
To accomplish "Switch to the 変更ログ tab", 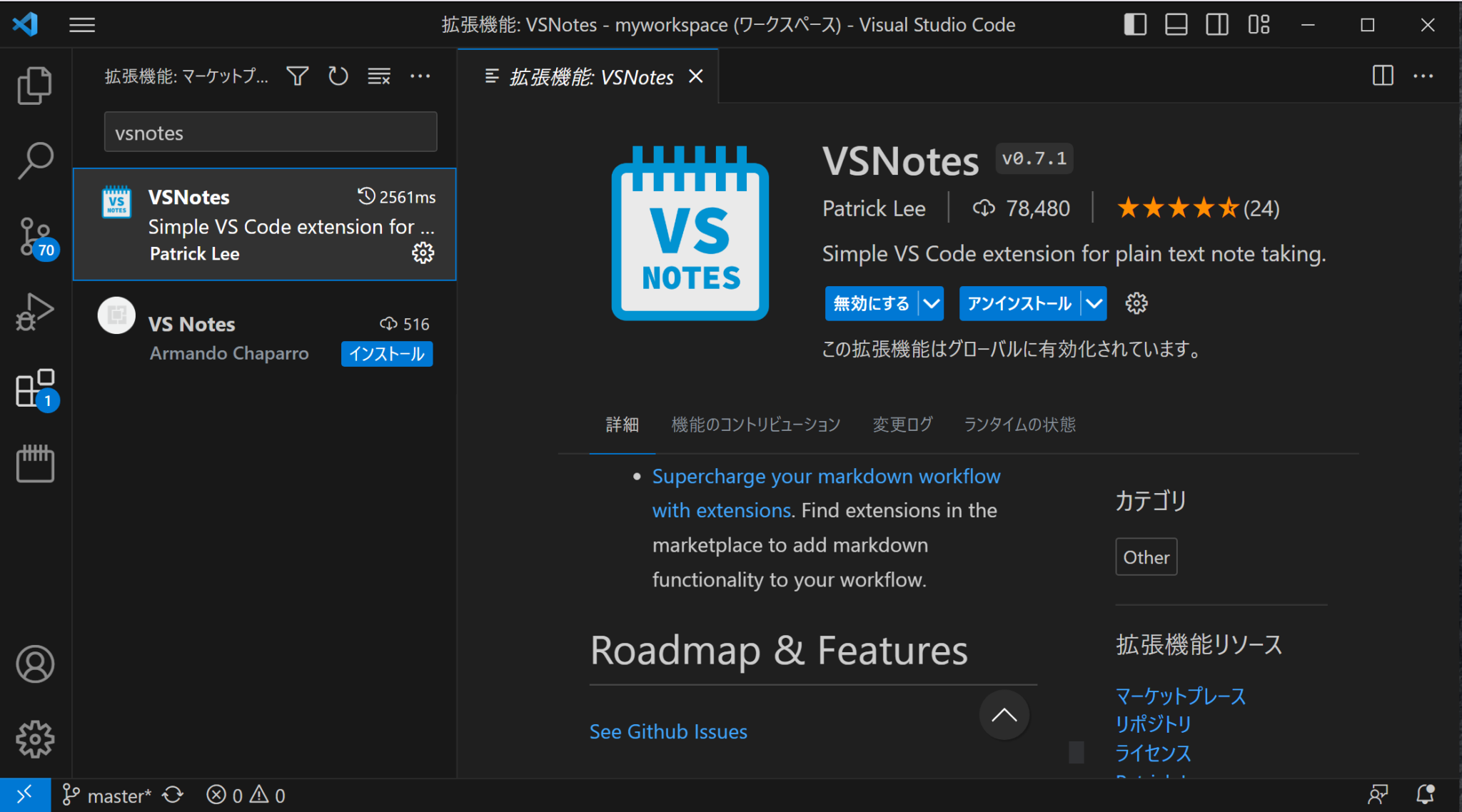I will point(902,424).
